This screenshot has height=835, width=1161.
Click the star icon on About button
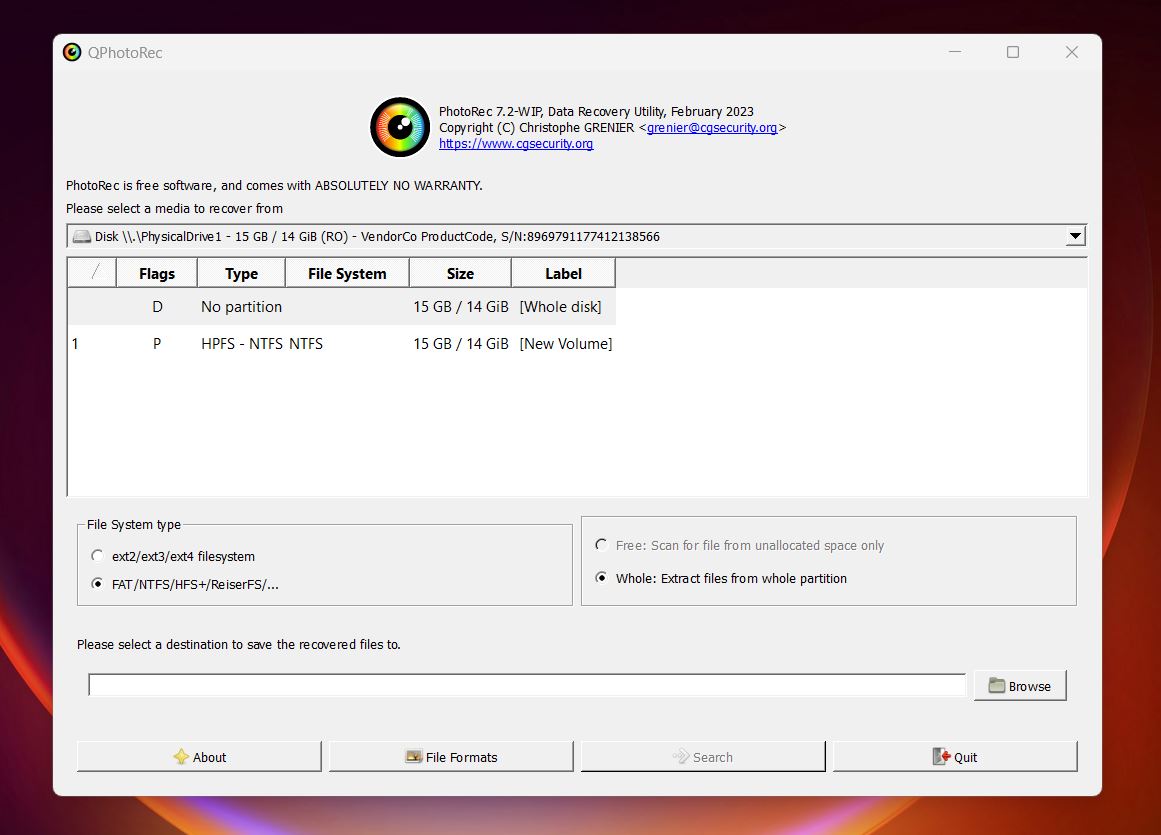tap(181, 757)
